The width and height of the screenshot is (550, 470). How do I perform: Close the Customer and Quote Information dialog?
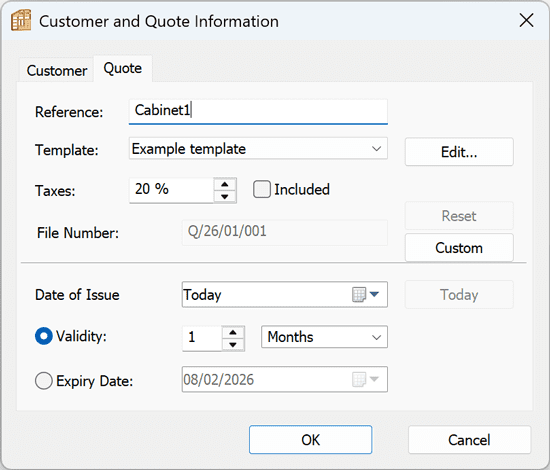click(x=526, y=20)
